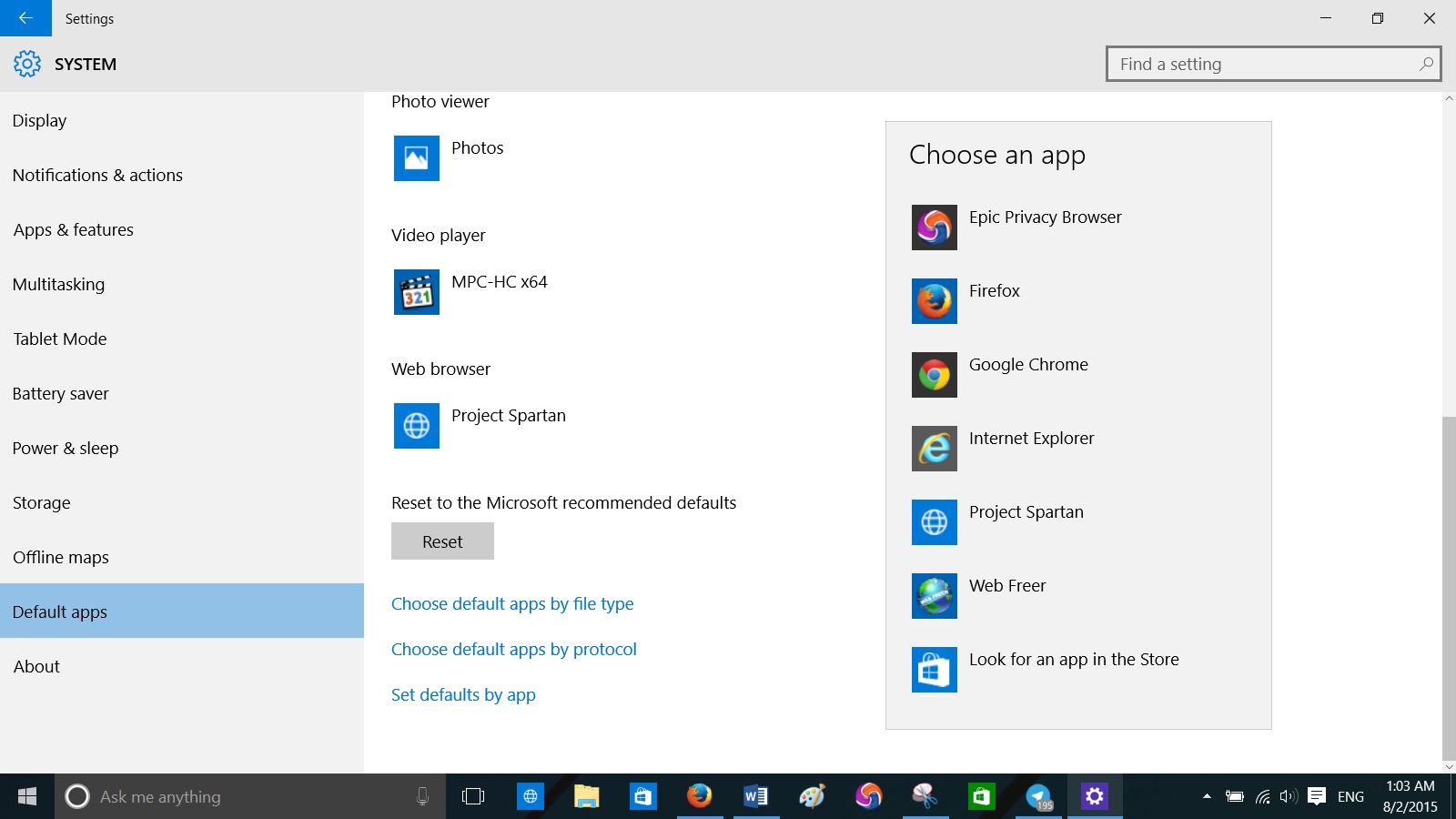Open Tablet Mode settings
Viewport: 1456px width, 819px height.
coord(182,339)
